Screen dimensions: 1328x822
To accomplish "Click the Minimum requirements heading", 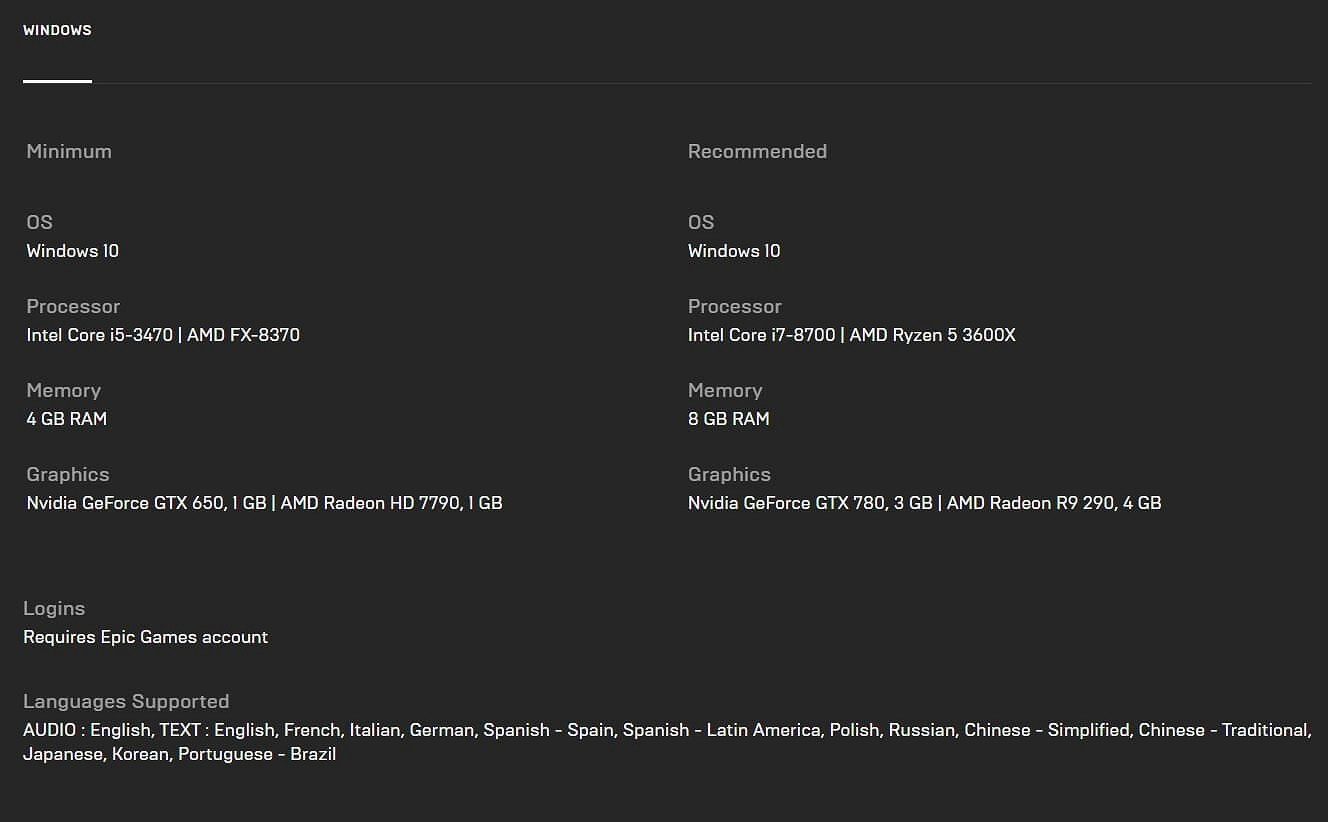I will pyautogui.click(x=69, y=152).
